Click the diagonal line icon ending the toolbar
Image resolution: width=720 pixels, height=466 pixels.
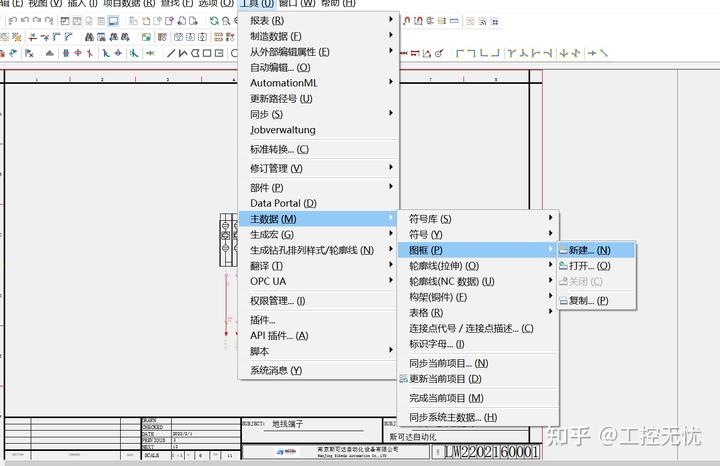[604, 53]
